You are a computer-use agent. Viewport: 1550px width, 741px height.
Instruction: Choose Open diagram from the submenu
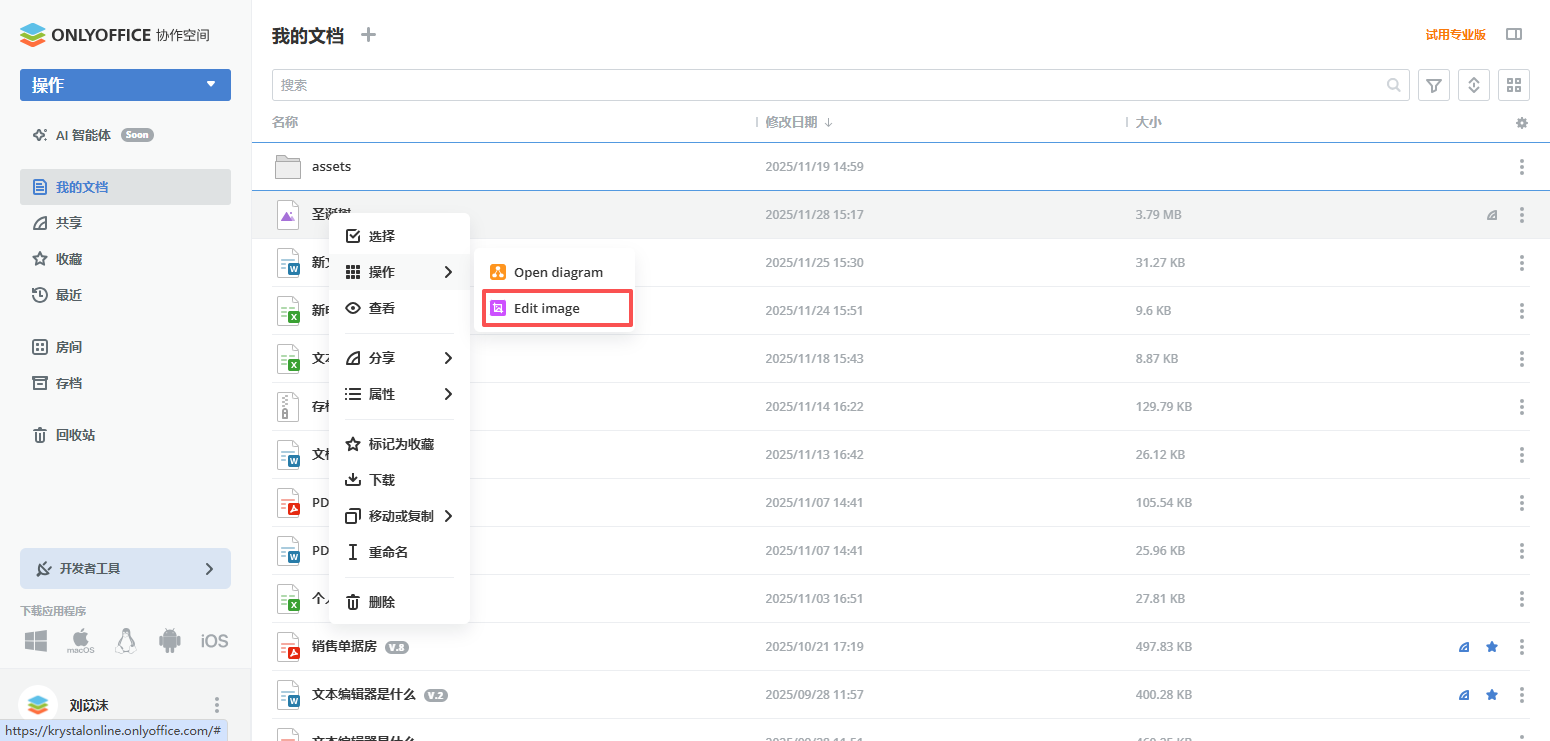[555, 271]
